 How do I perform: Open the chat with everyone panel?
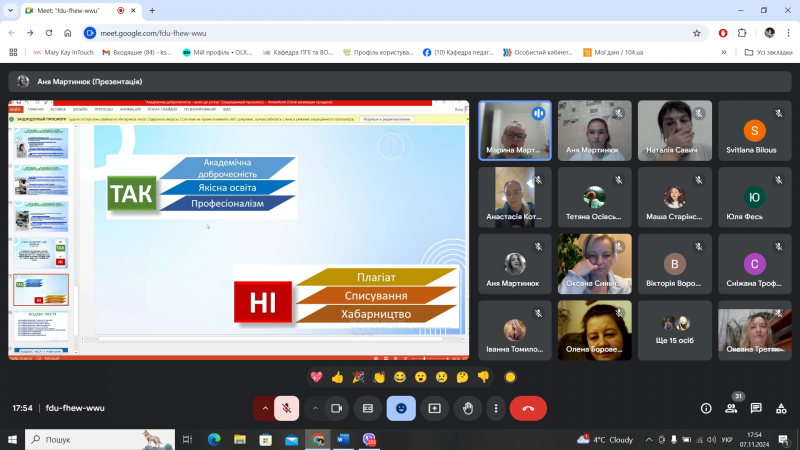[x=756, y=408]
